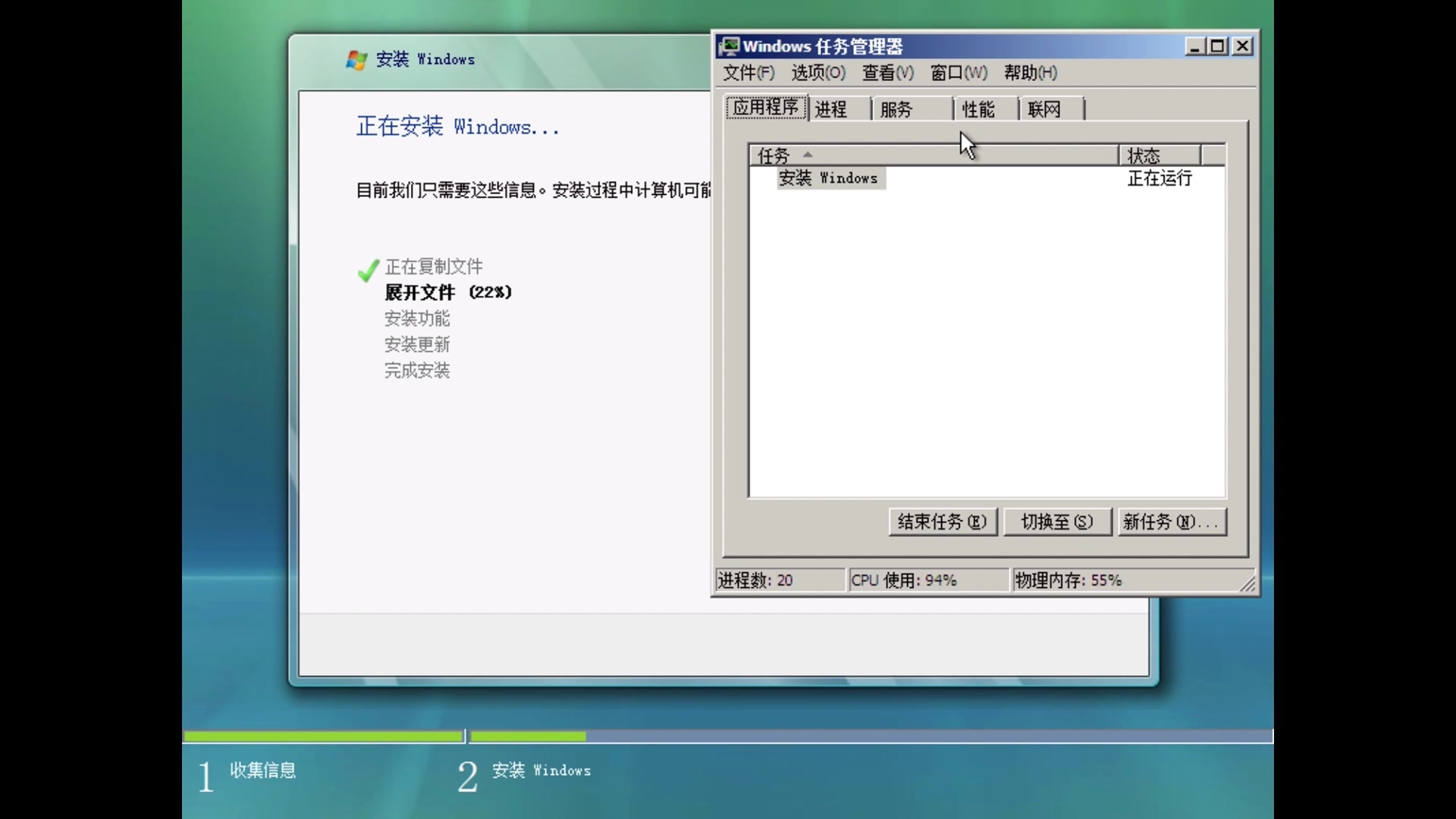Click the step 2 partial progress bar

(528, 736)
